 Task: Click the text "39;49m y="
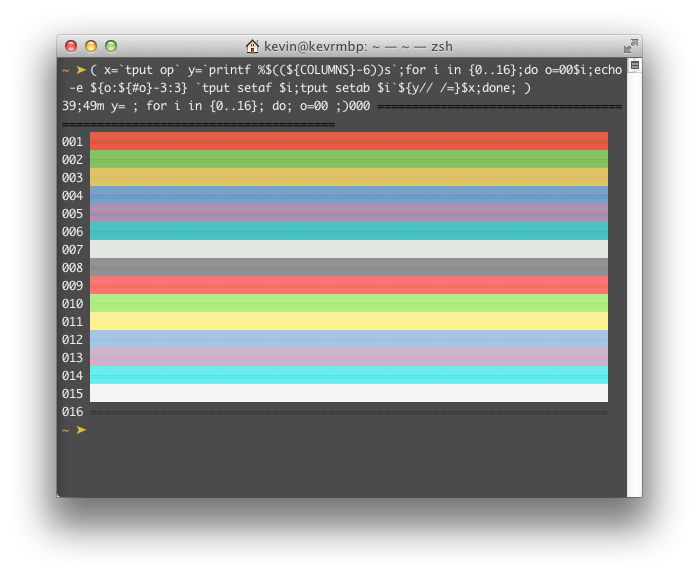(94, 106)
